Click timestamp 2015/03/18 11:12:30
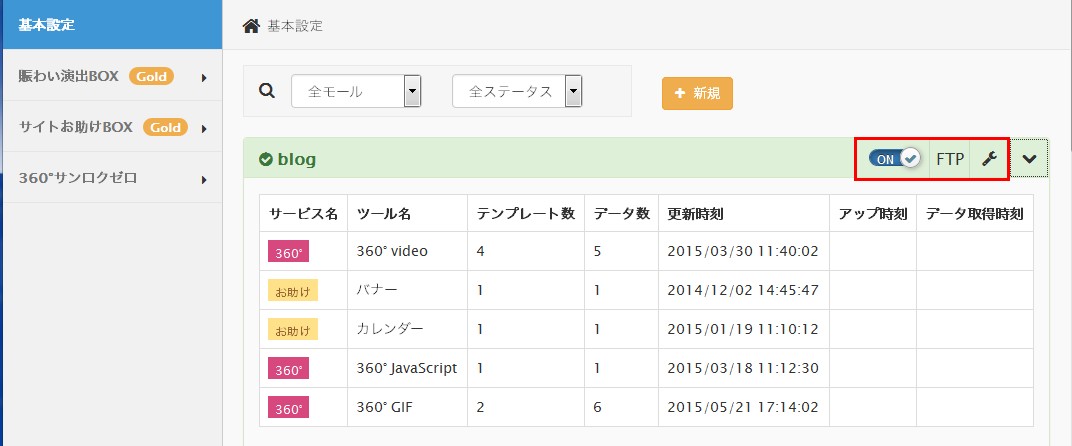 pyautogui.click(x=743, y=368)
